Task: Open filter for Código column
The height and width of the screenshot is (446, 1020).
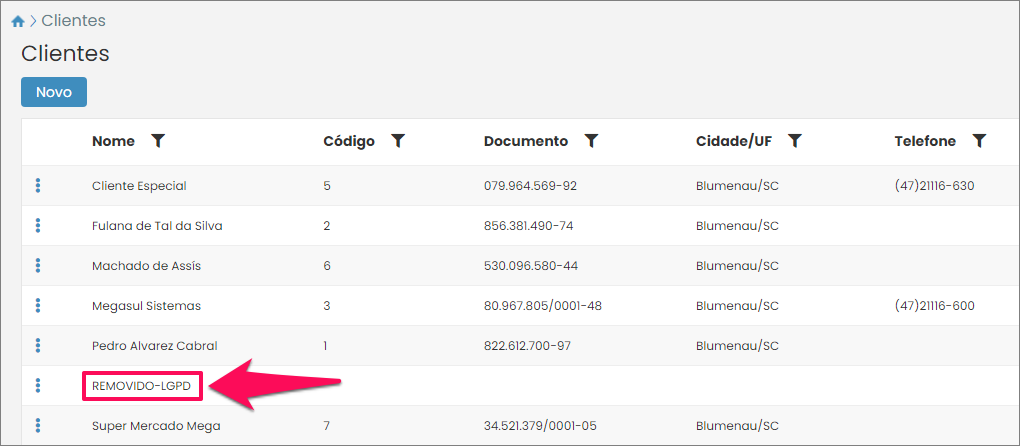Action: [x=398, y=141]
